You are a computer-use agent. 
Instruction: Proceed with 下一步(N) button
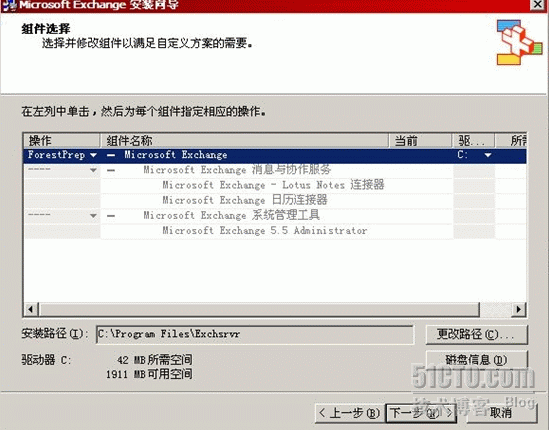coord(420,413)
